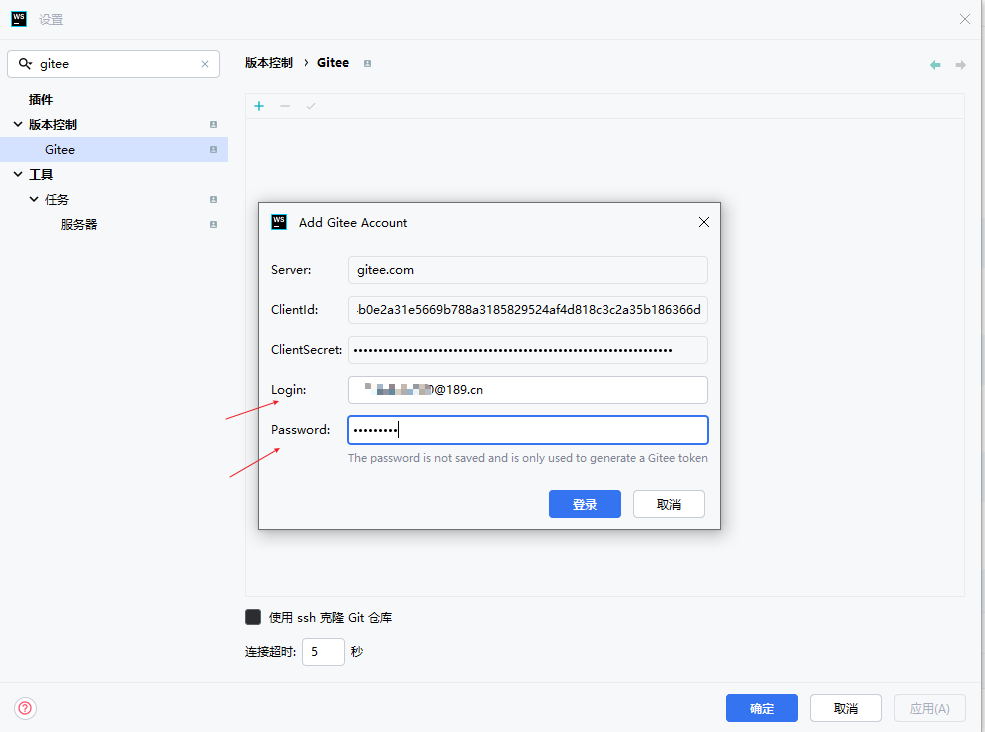Collapse the 版本控制 tree node
The width and height of the screenshot is (985, 732).
(x=18, y=124)
